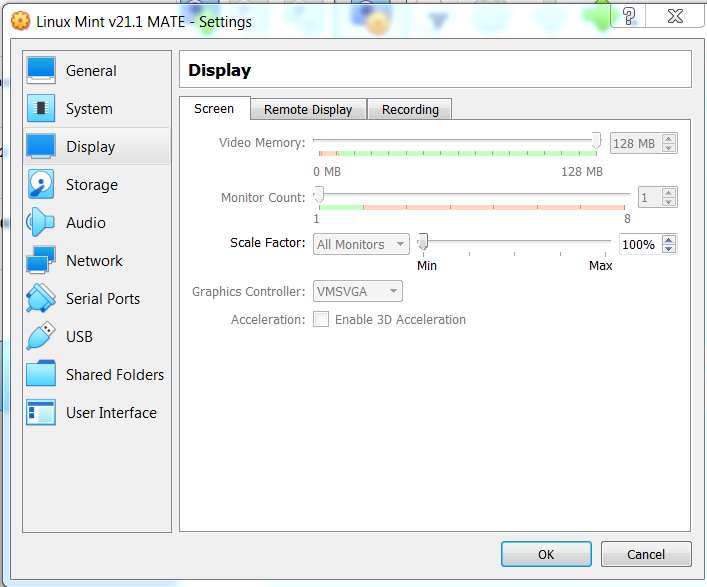Decrease monitor count with down arrow
The width and height of the screenshot is (707, 587).
669,202
